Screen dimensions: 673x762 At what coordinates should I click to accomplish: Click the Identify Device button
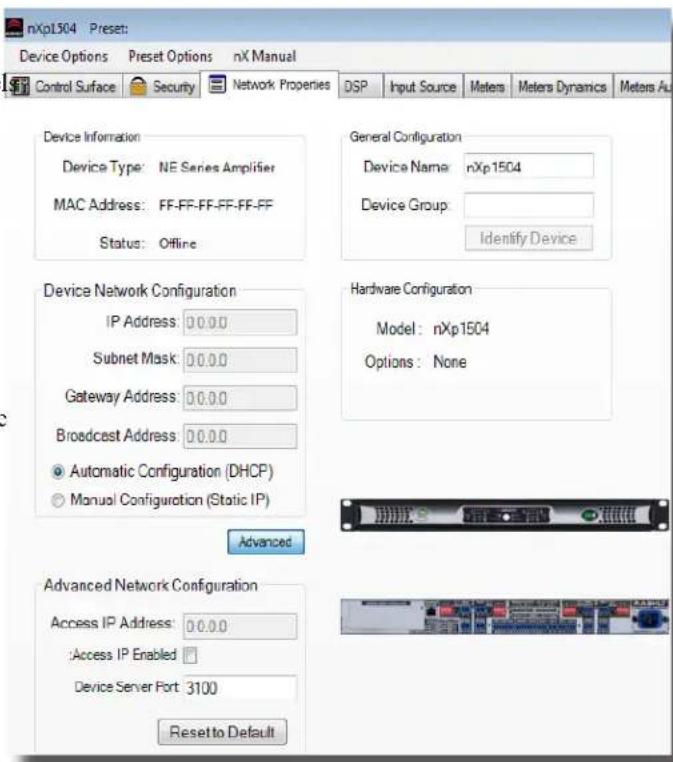(x=528, y=238)
